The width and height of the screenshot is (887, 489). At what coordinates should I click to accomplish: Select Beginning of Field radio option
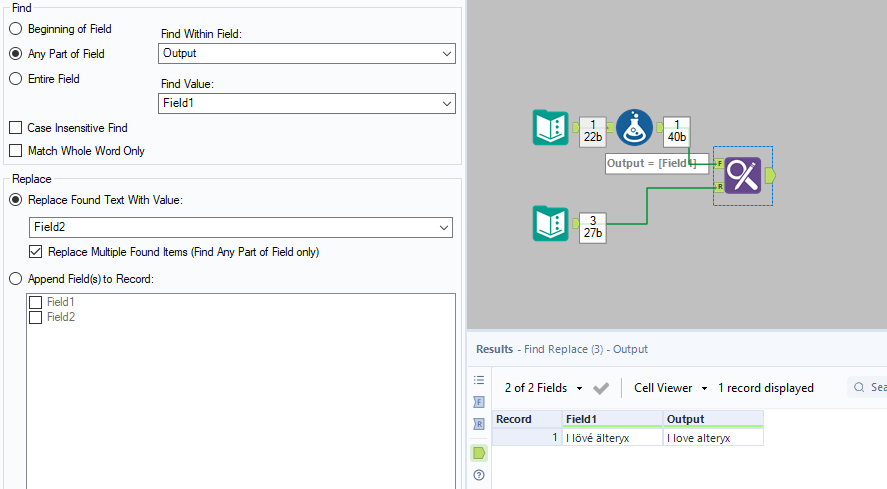pyautogui.click(x=16, y=29)
